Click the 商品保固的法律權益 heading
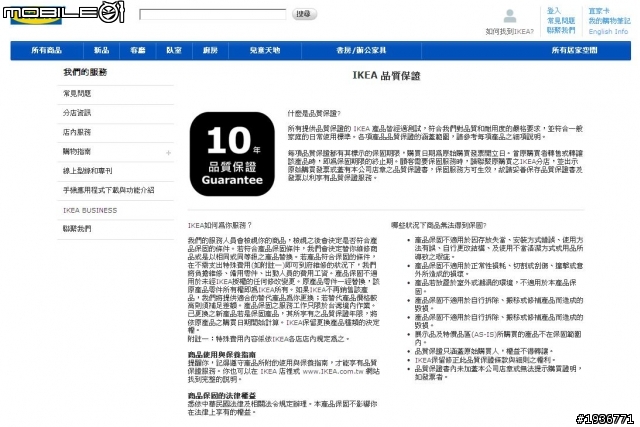 222,396
